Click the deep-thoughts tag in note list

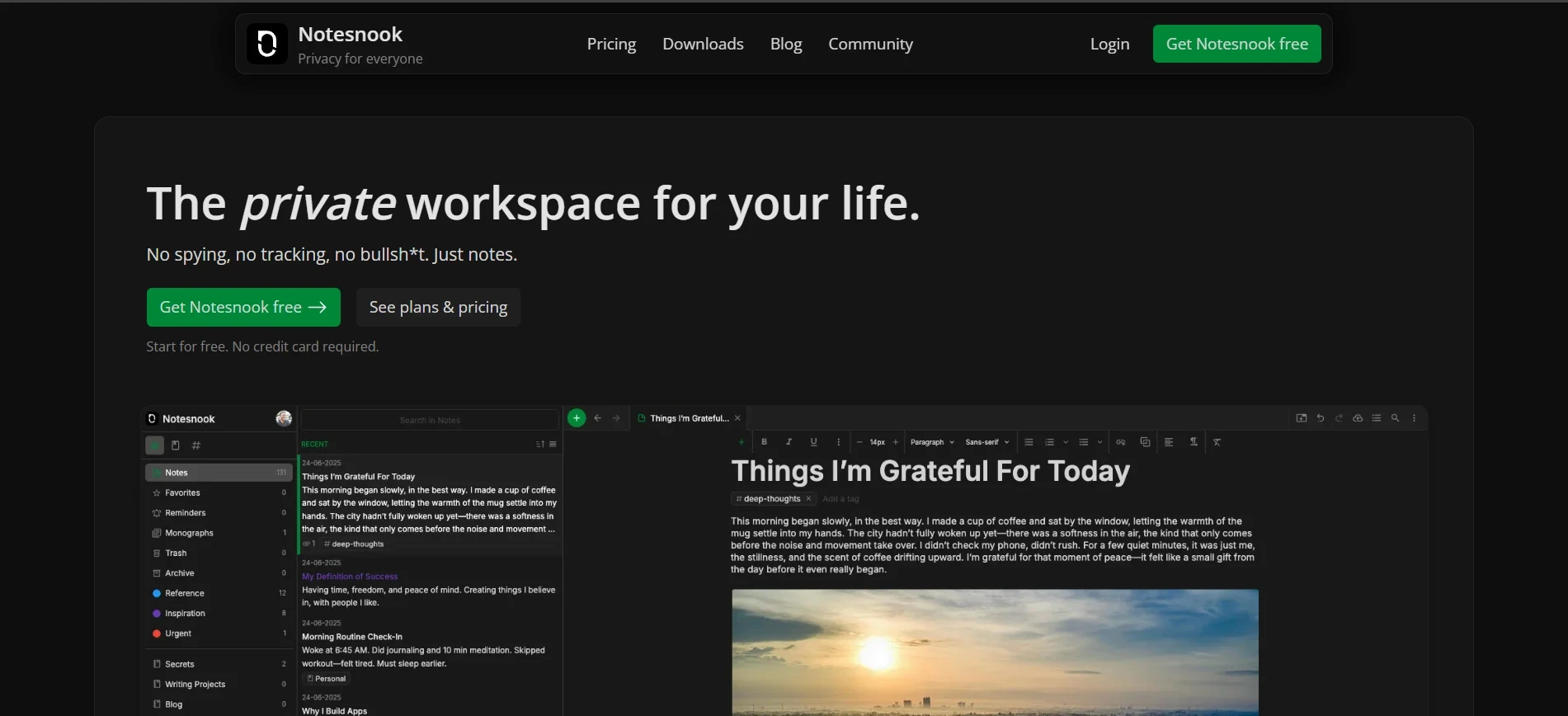[x=354, y=544]
